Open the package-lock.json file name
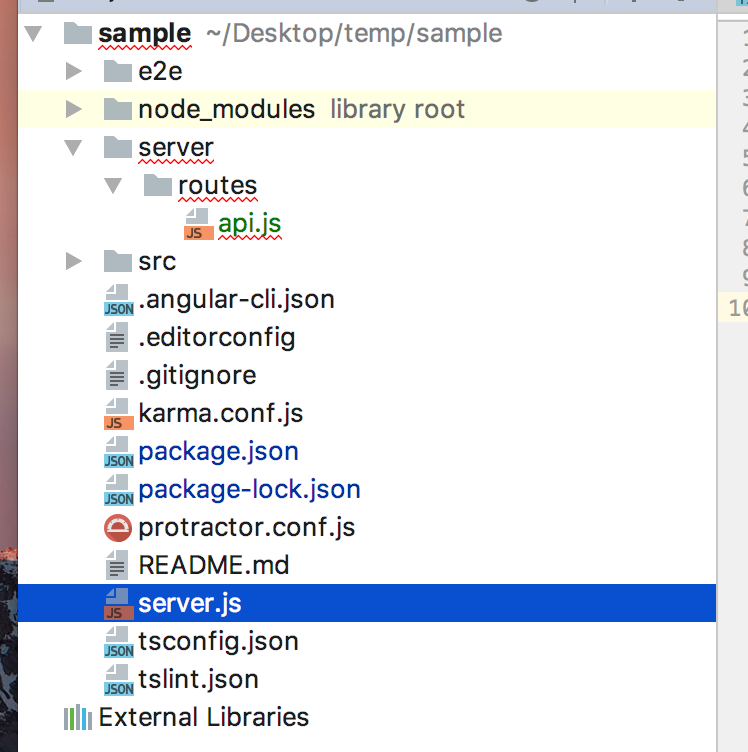This screenshot has height=752, width=748. (249, 490)
